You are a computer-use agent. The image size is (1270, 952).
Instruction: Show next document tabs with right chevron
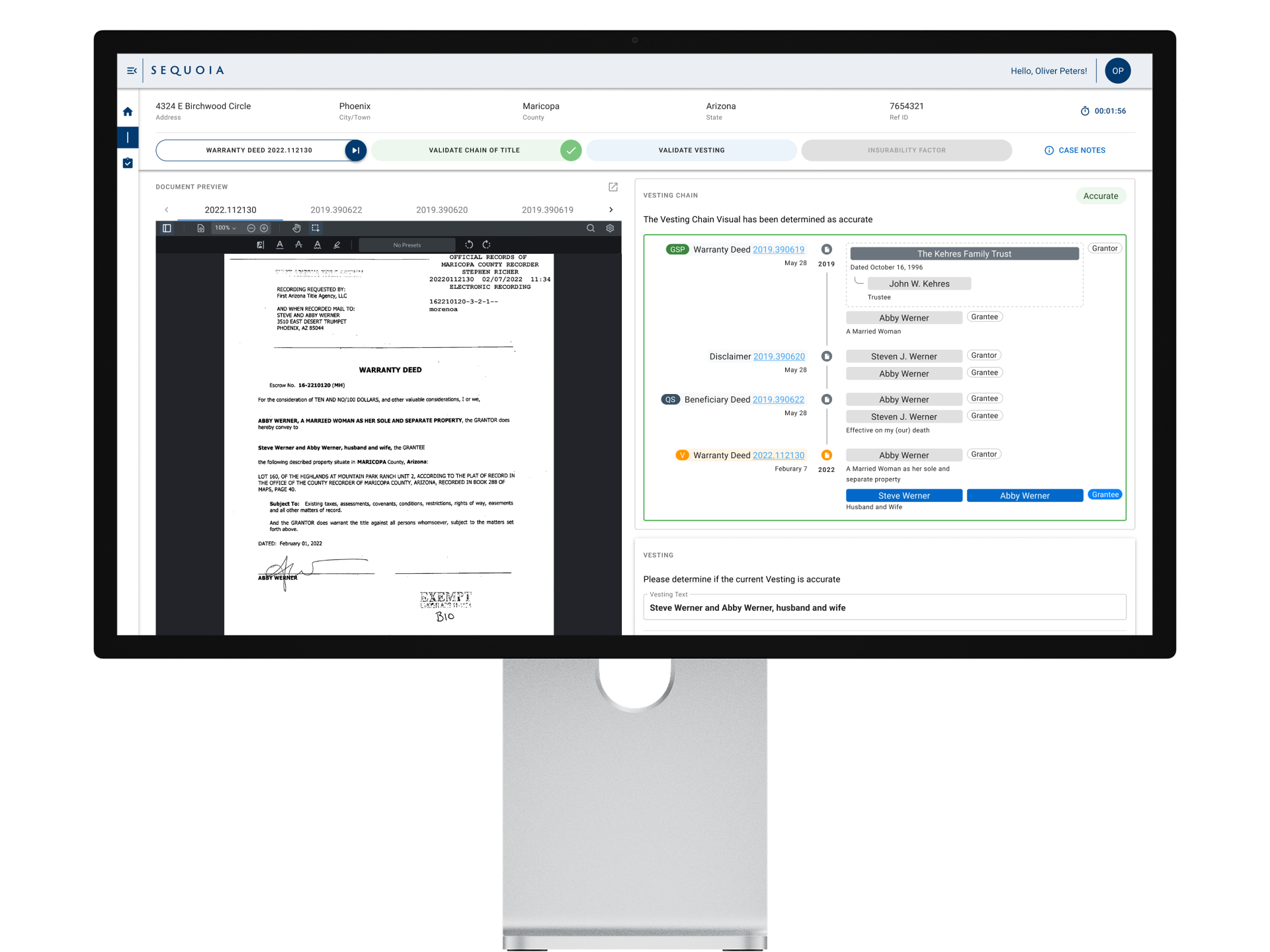611,210
